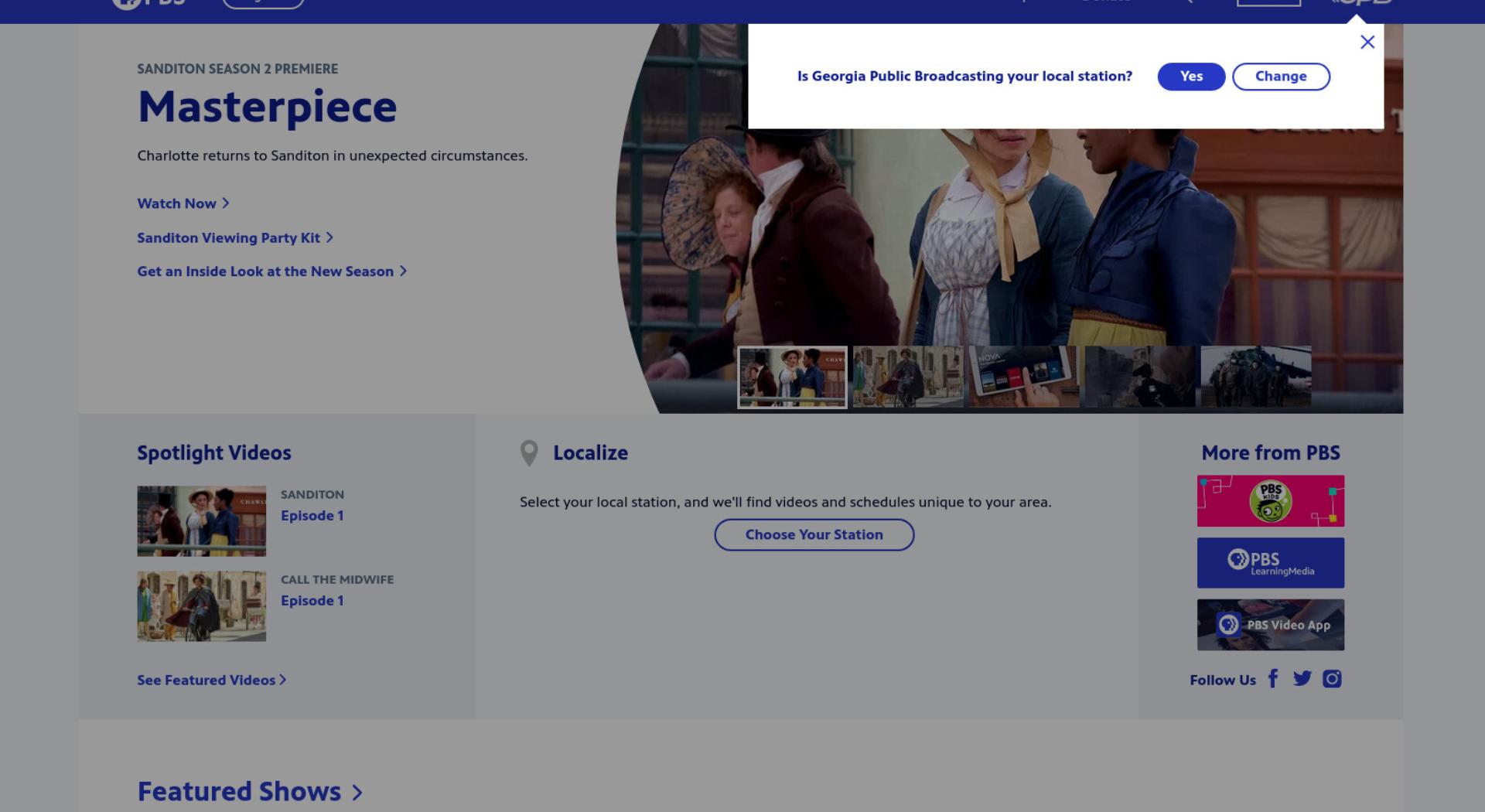Open Call the Midwife Episode 1 text link
1485x812 pixels.
point(312,601)
